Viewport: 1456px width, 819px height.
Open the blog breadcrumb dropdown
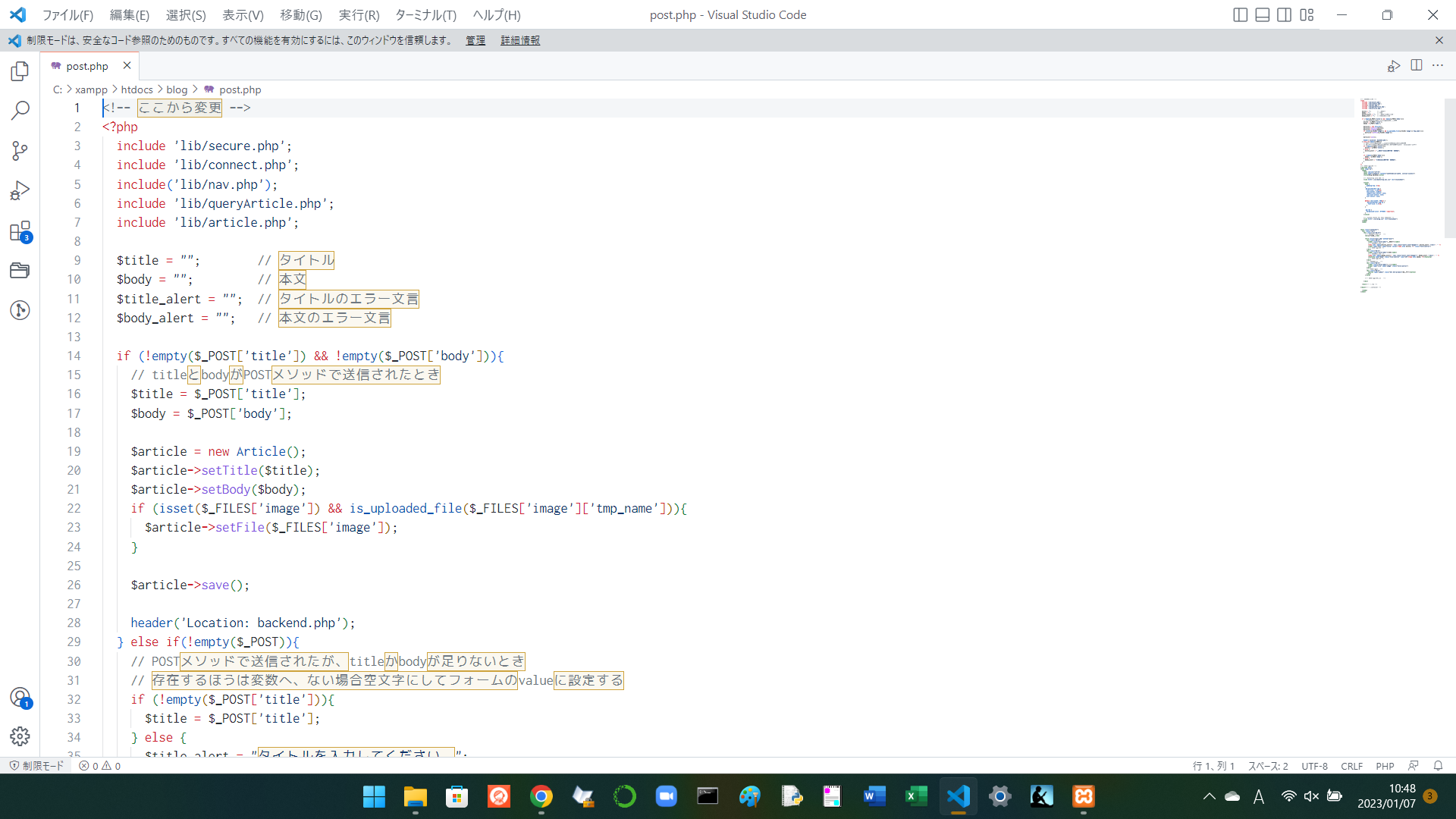point(177,89)
